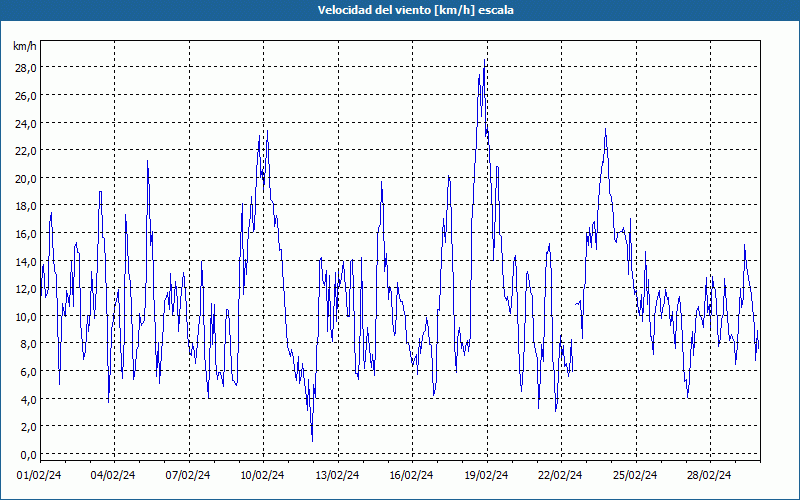Click the chart title 'Velocidad del viento [km/h] escala'
Screen dimensions: 800x500
coord(415,10)
